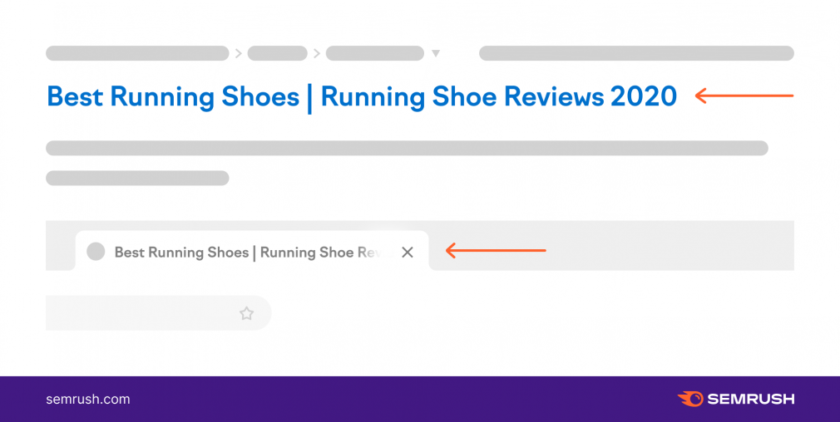Click the orange arrow pointing at the tab
The height and width of the screenshot is (422, 840).
(496, 250)
